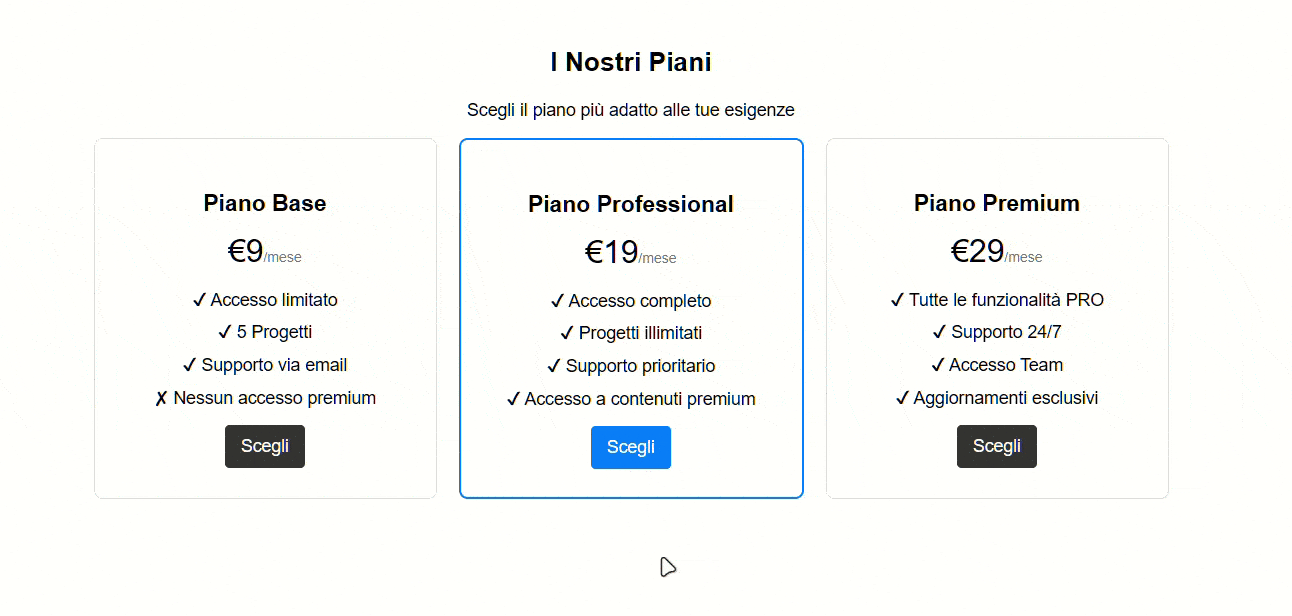Viewport: 1292px width, 616px height.
Task: Click the €19 monthly price
Action: [612, 252]
